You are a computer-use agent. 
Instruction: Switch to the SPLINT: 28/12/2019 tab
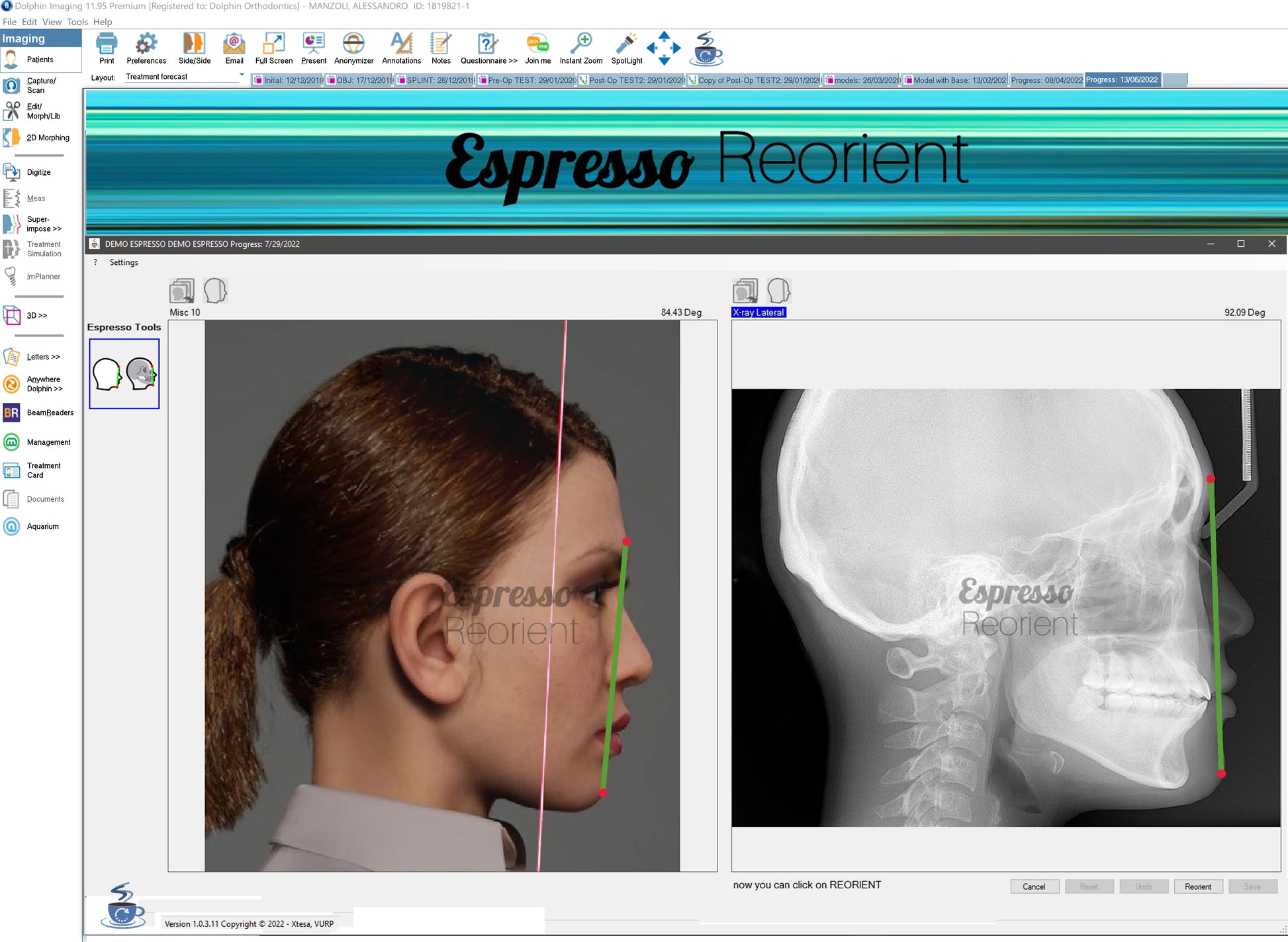tap(435, 80)
